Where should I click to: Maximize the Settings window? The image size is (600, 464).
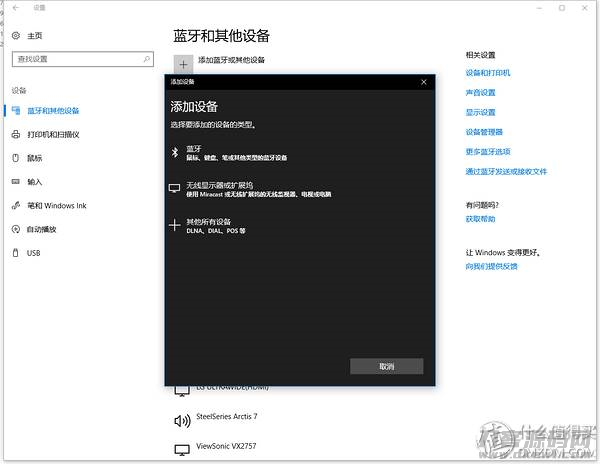562,8
